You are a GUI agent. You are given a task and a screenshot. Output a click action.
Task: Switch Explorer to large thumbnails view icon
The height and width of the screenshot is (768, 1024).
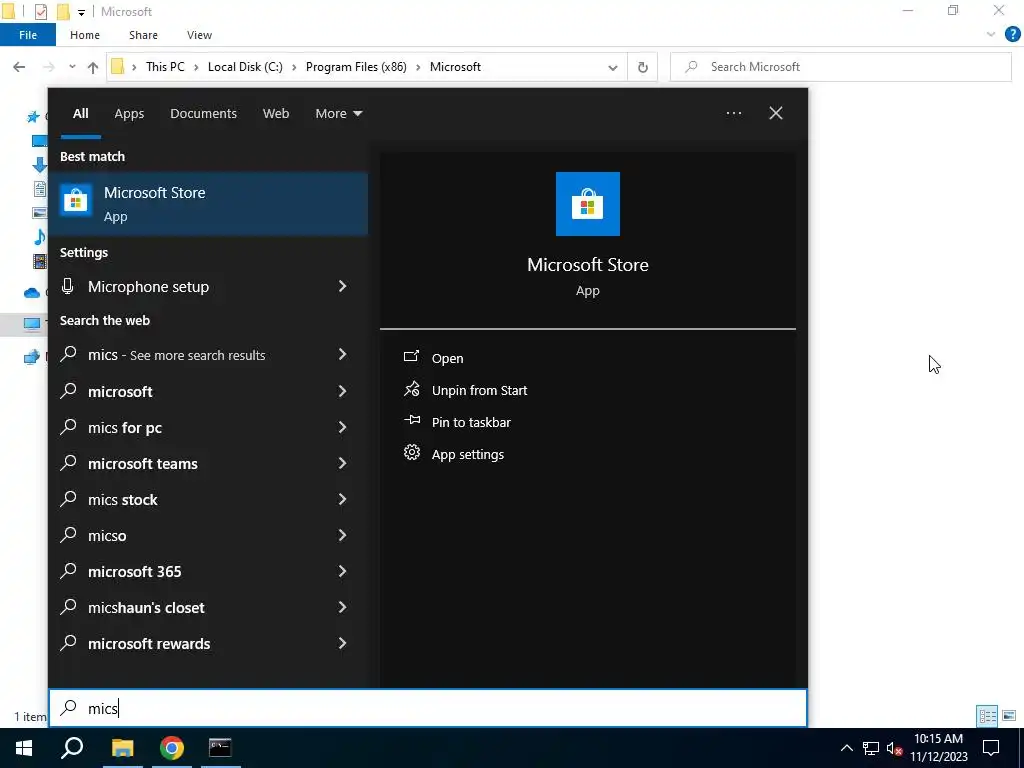1009,716
